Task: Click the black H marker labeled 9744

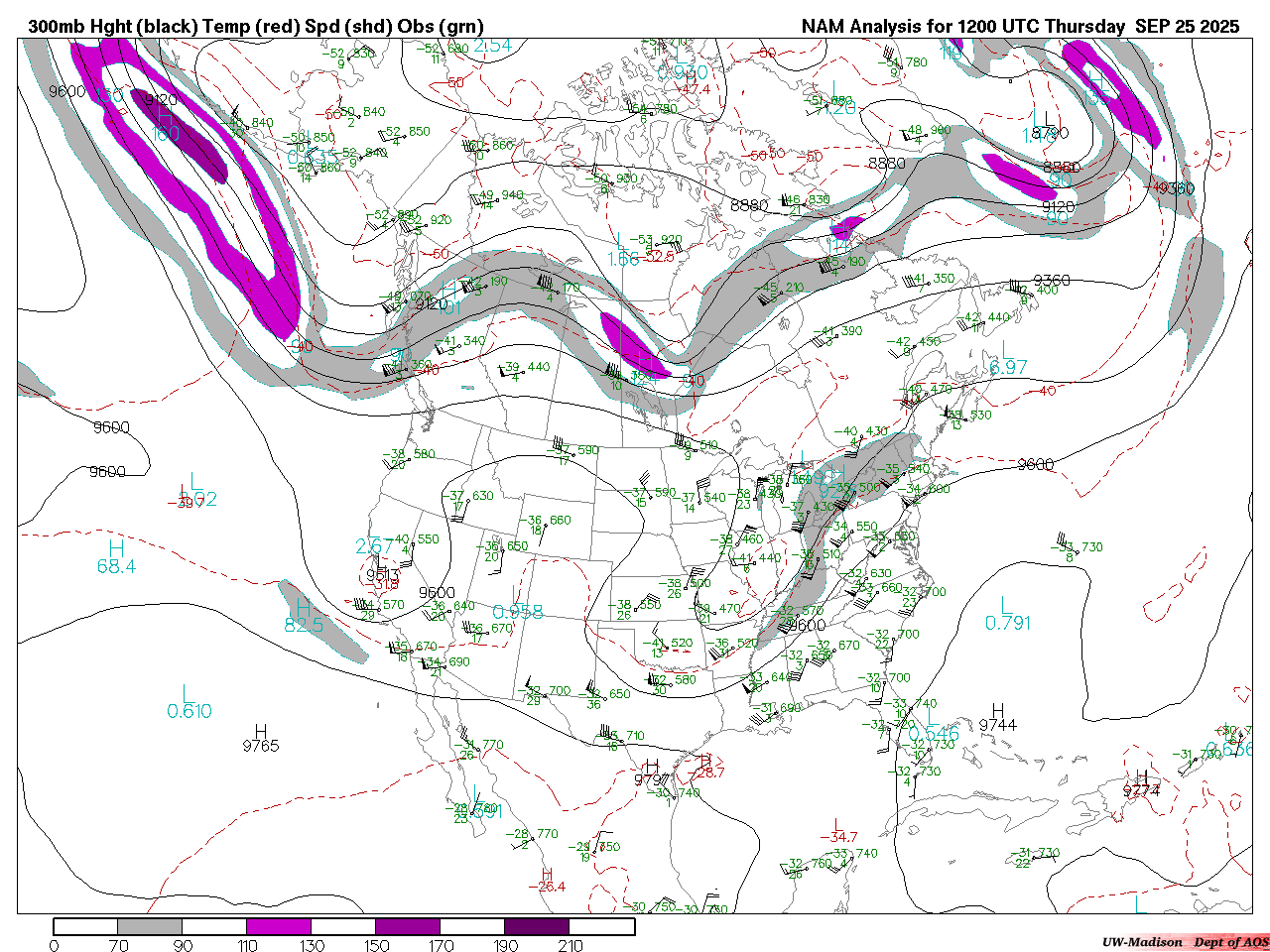Action: (x=998, y=710)
